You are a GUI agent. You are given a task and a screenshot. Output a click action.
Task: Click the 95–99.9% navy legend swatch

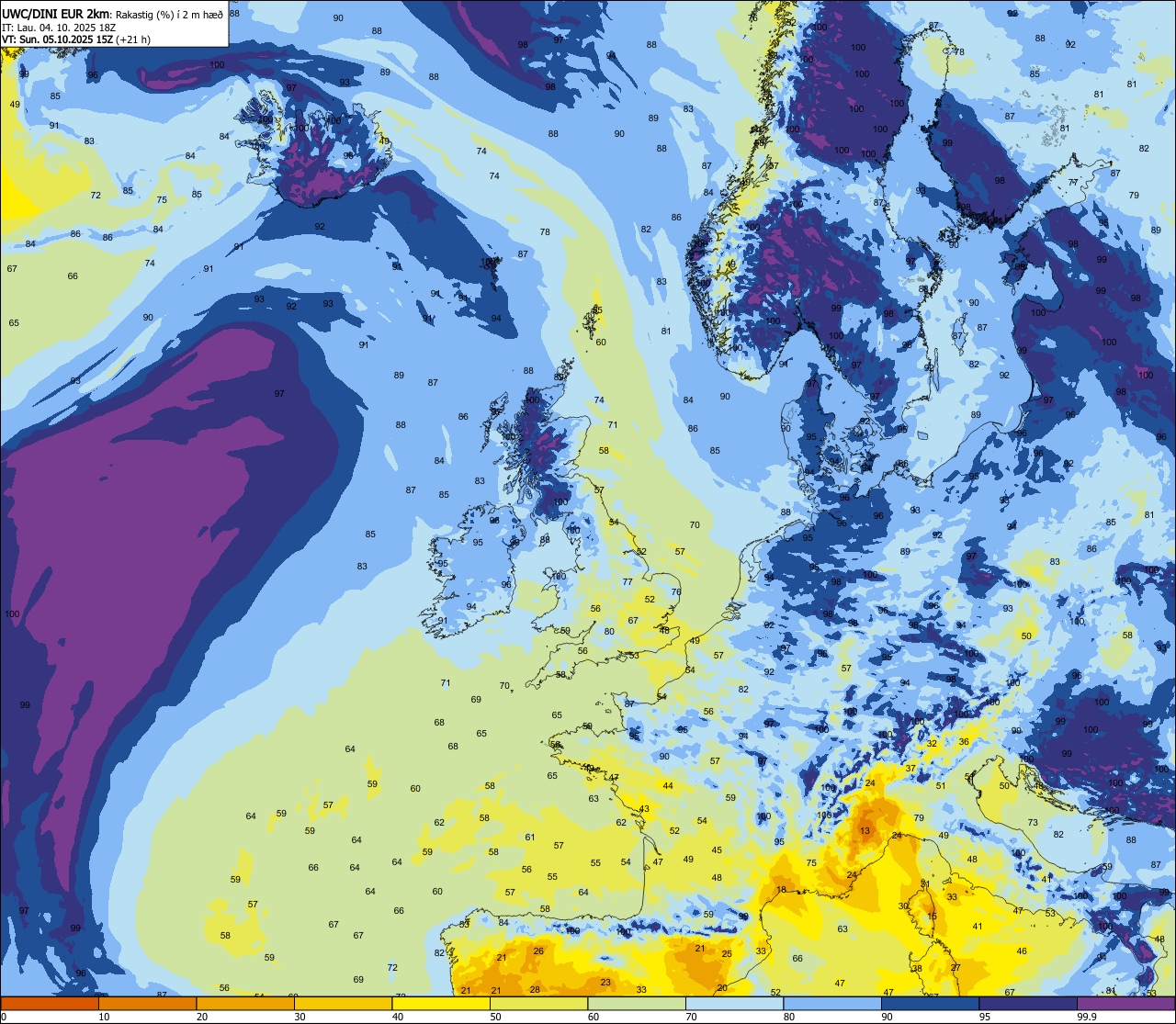pyautogui.click(x=1028, y=1003)
